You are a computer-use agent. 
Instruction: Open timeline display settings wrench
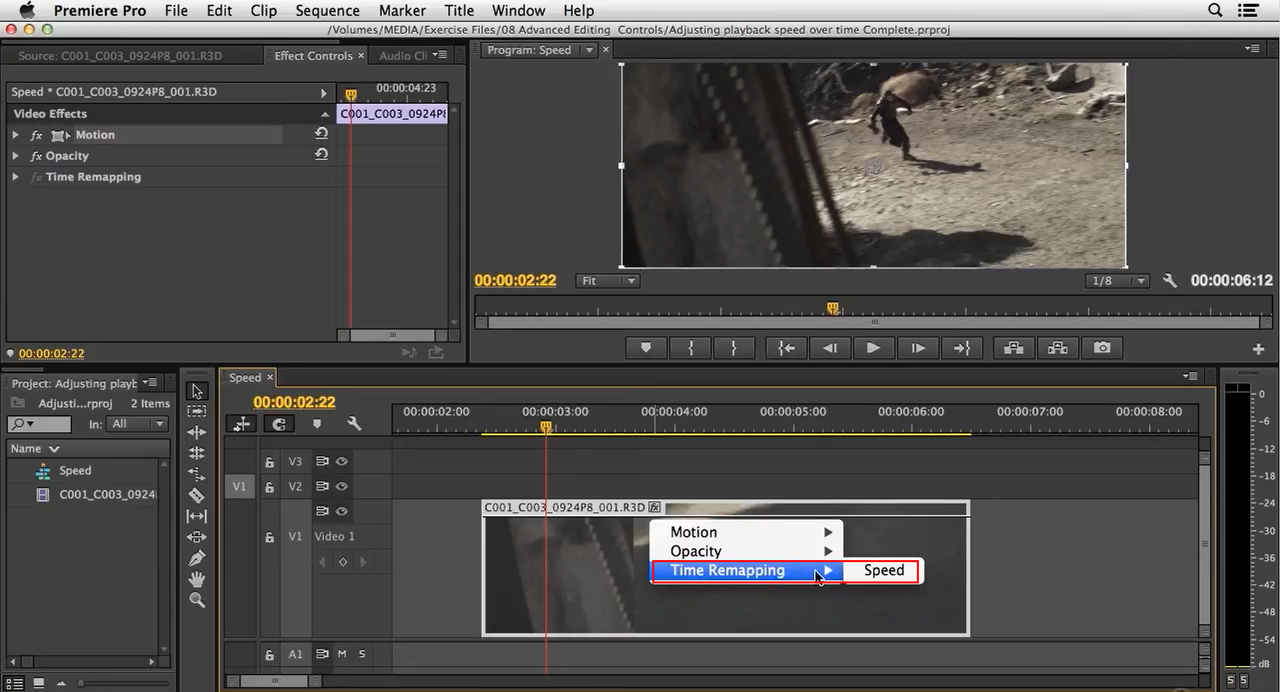(354, 424)
